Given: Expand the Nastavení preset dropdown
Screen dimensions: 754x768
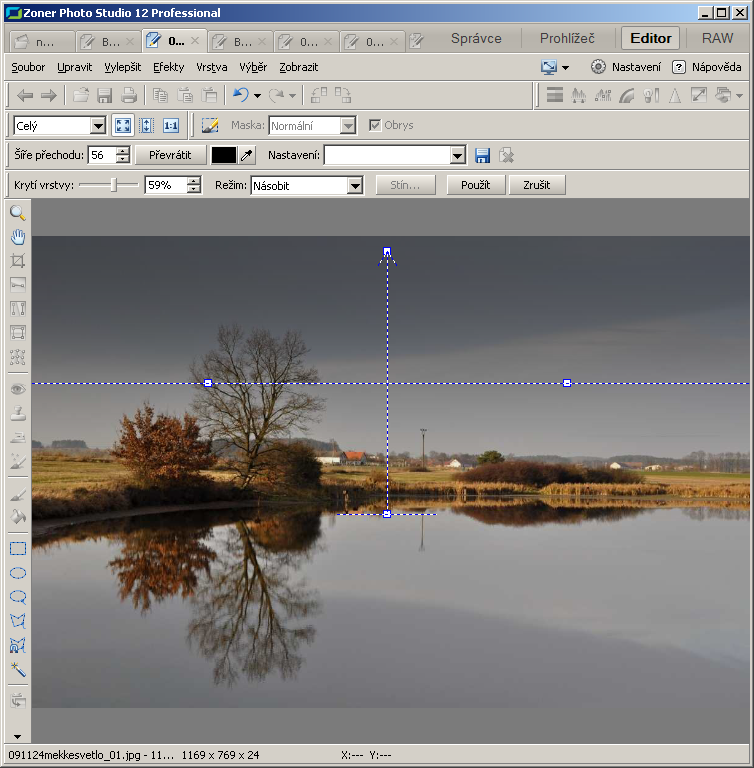Looking at the screenshot, I should (x=457, y=155).
